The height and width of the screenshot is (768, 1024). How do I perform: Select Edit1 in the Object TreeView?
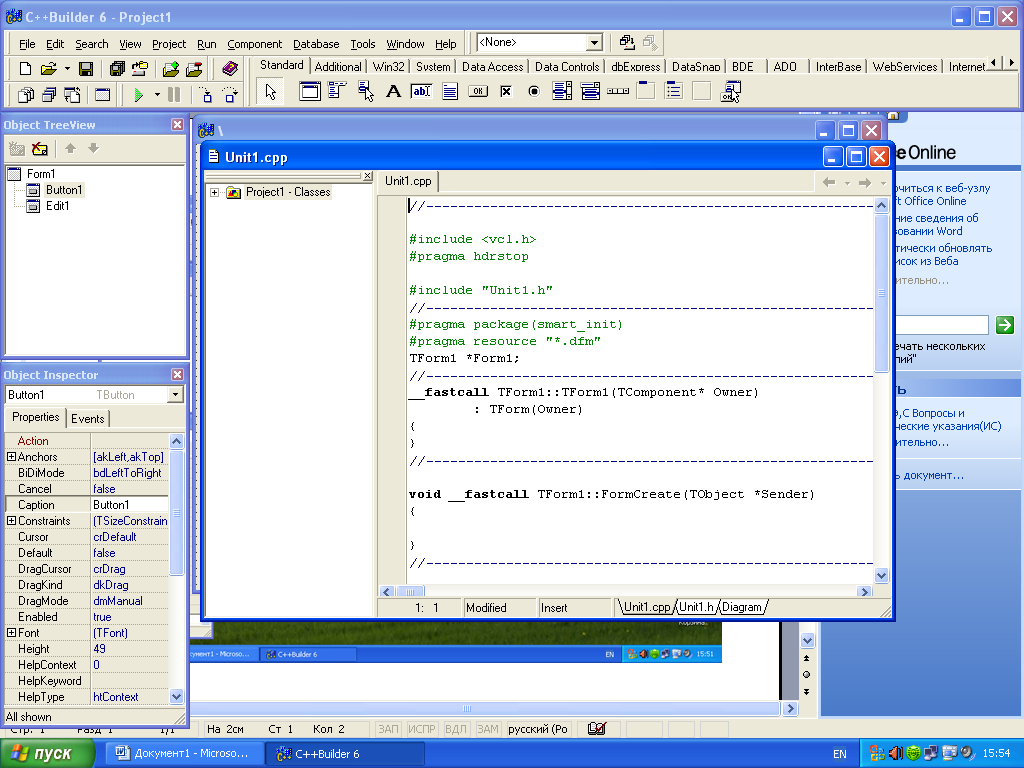pos(57,206)
